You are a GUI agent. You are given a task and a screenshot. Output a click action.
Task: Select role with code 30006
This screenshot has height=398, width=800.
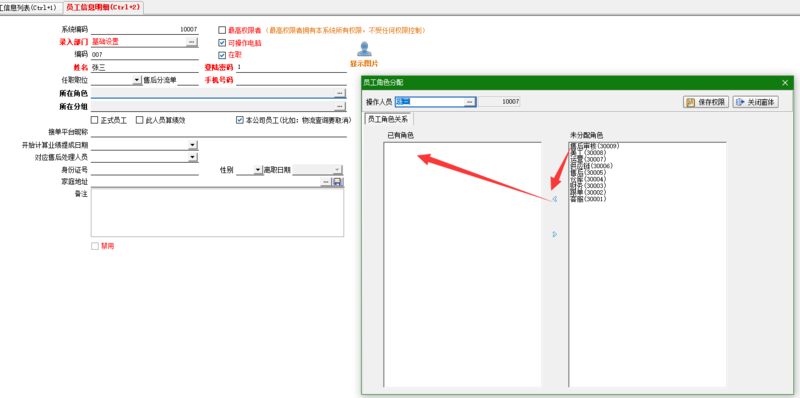[x=591, y=166]
